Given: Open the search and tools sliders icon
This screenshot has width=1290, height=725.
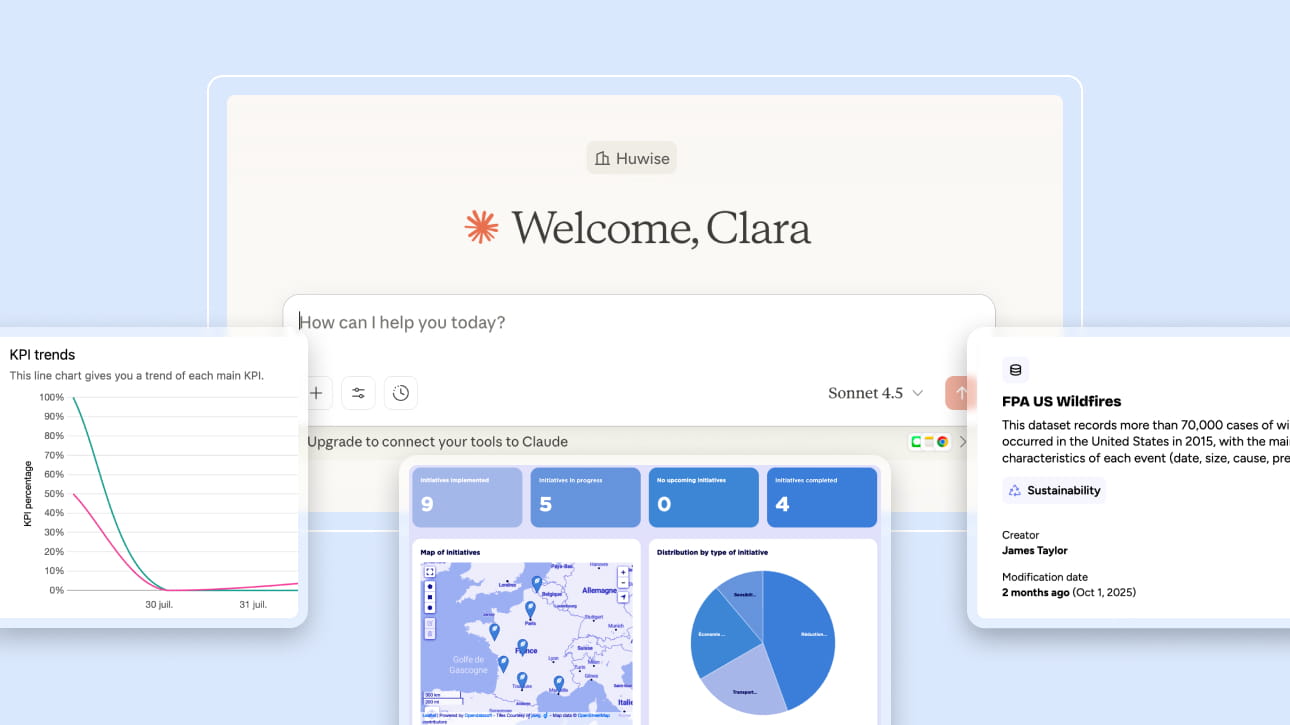Looking at the screenshot, I should pos(358,393).
